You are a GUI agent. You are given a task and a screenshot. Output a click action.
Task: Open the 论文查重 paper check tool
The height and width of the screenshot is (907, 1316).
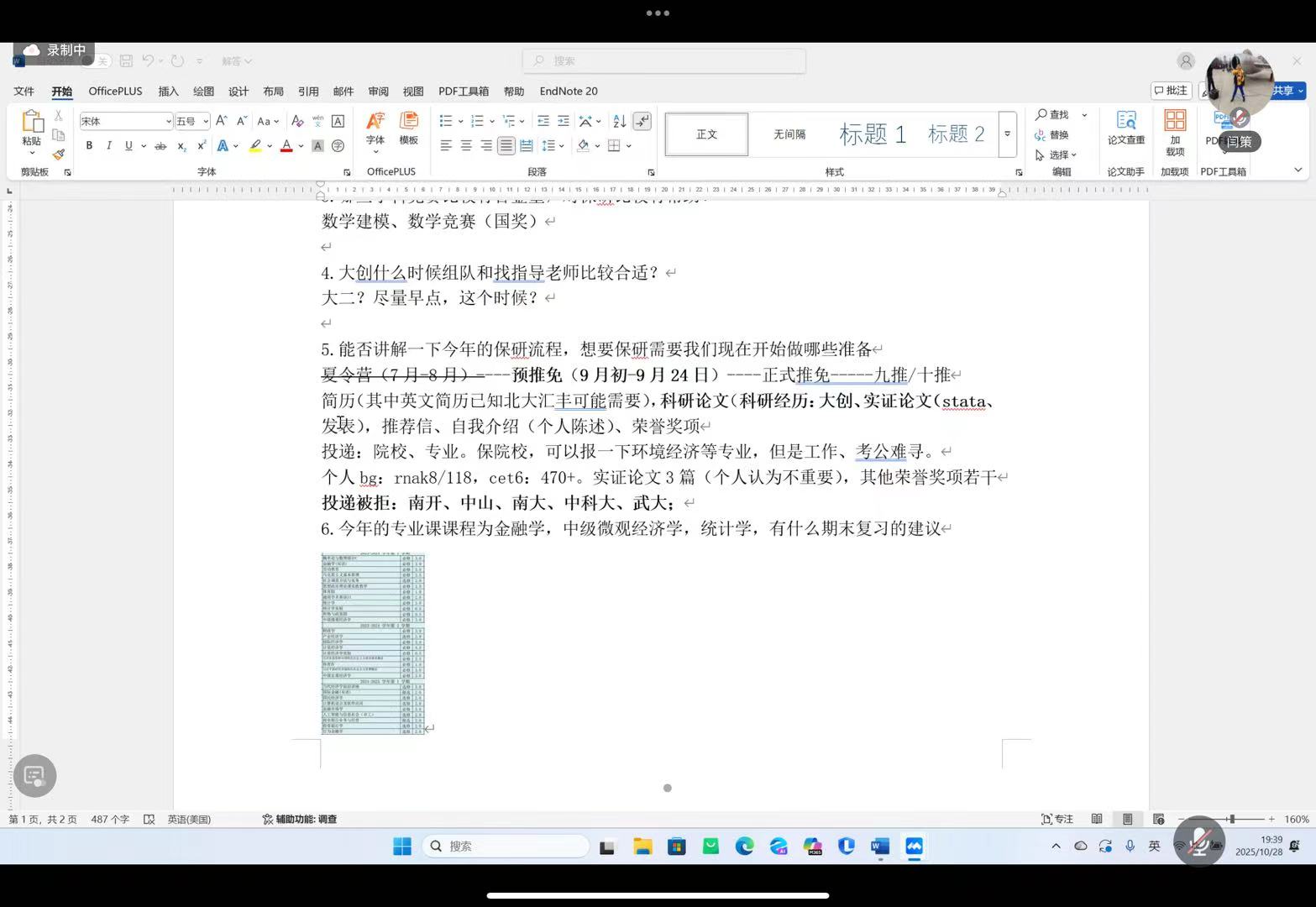coord(1125,127)
